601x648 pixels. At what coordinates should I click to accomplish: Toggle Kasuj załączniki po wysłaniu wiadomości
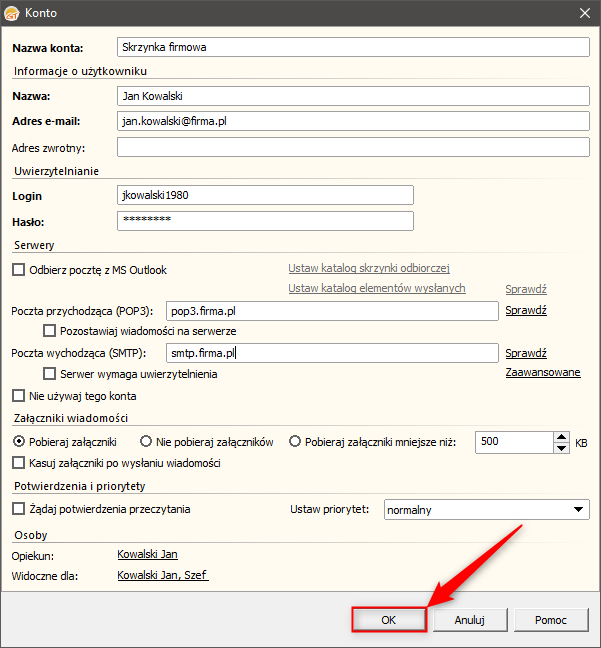[x=19, y=462]
